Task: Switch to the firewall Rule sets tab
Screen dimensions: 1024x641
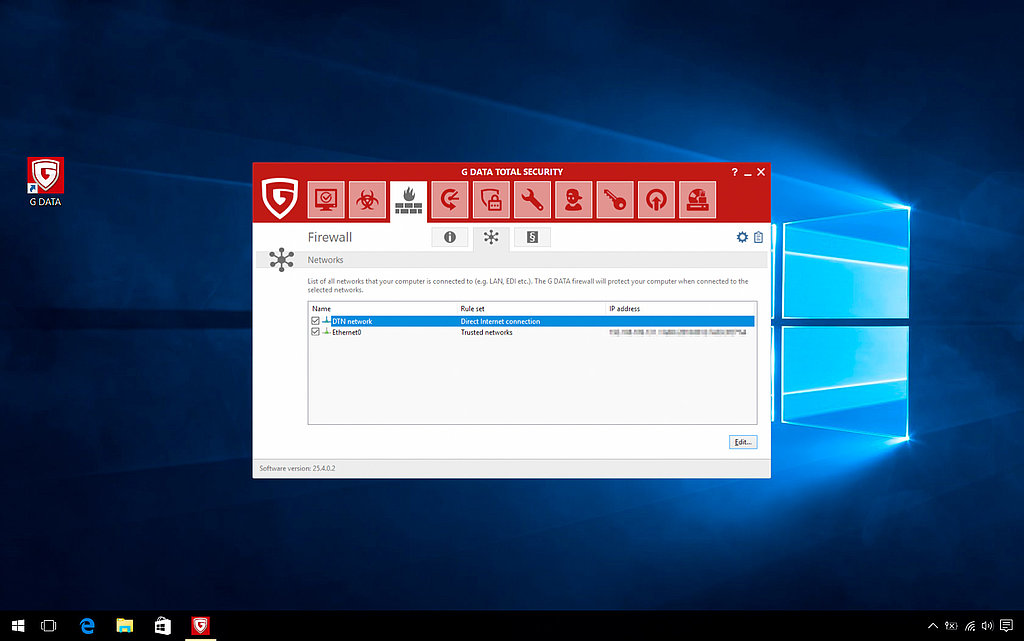Action: tap(532, 237)
